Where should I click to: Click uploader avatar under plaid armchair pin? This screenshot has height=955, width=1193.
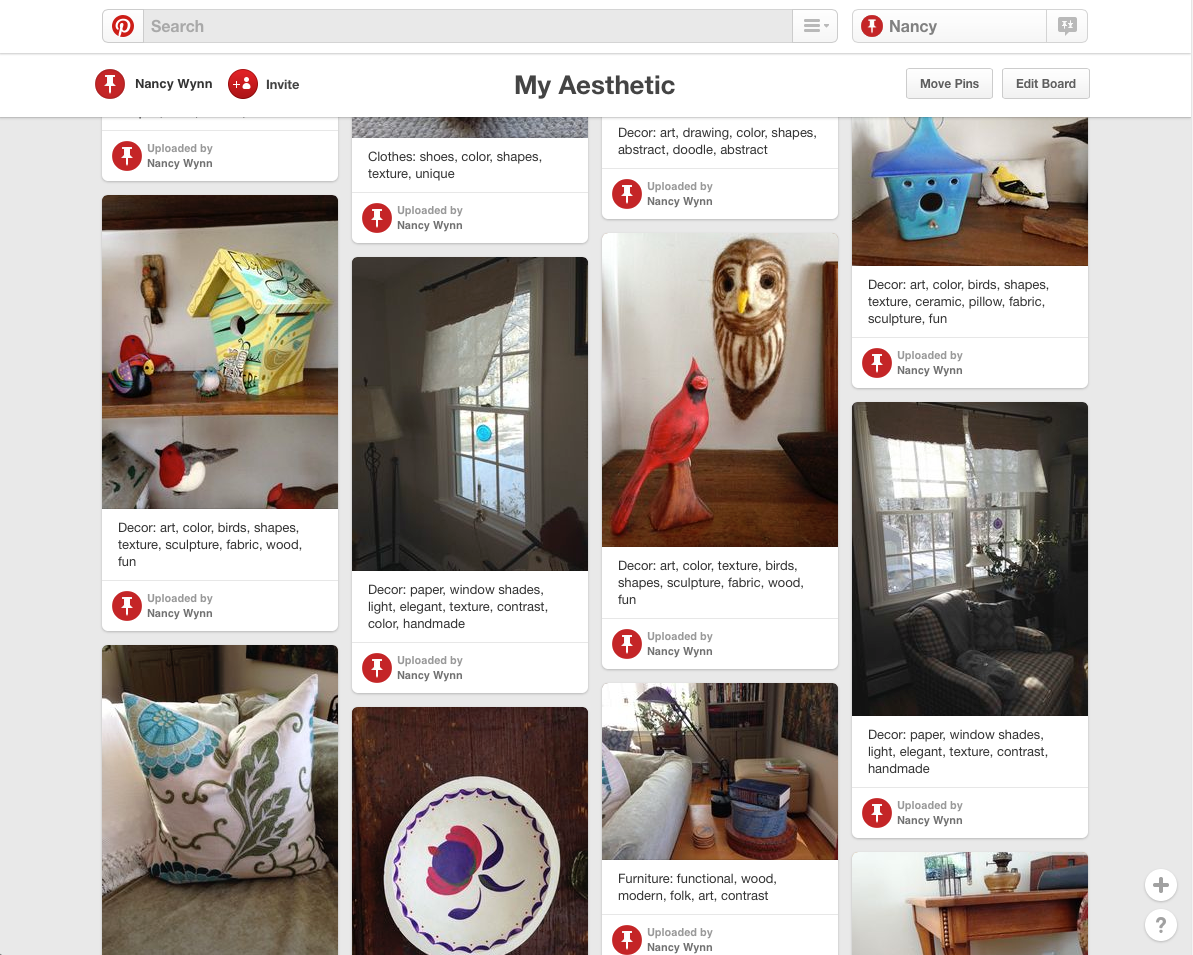tap(876, 813)
